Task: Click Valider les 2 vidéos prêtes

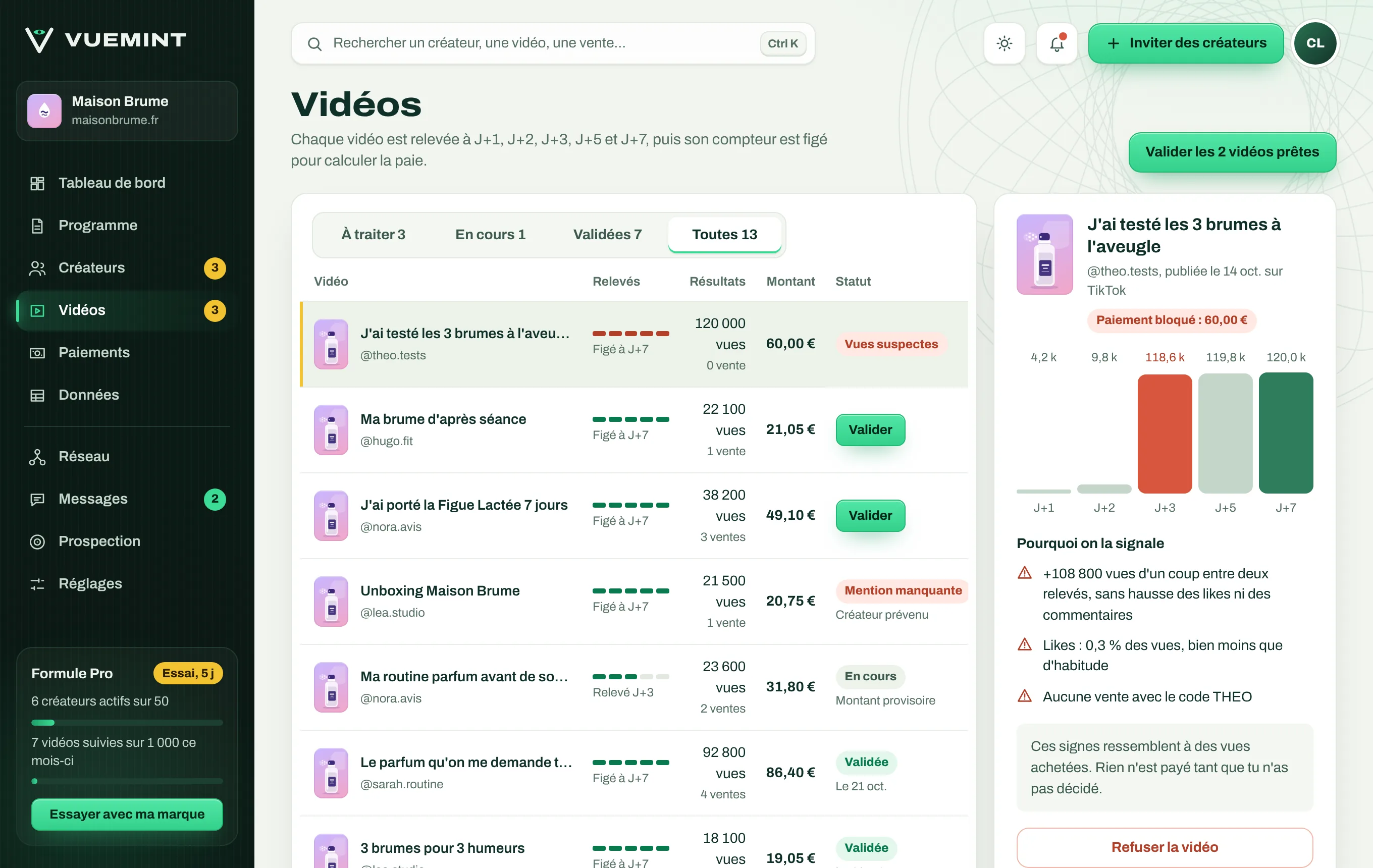Action: coord(1232,152)
